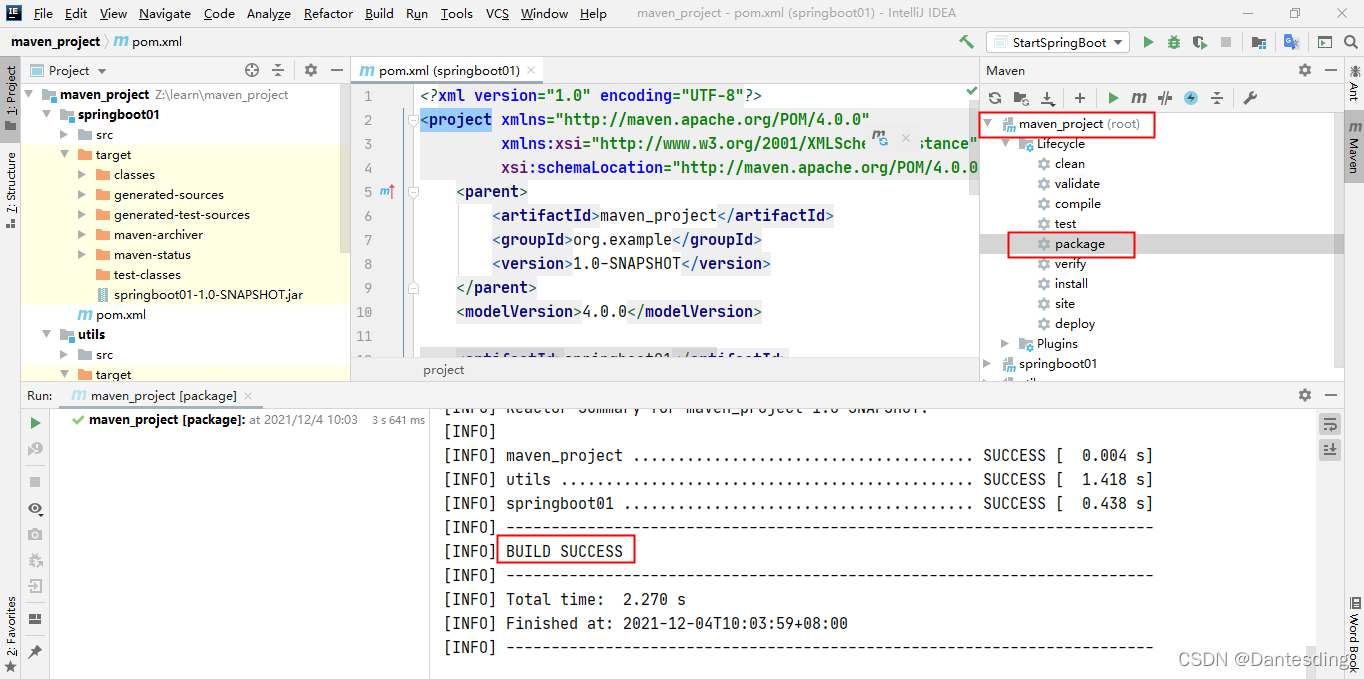Screen dimensions: 1364x679
Task: Locate the opened file in the Project panel
Action: (252, 70)
